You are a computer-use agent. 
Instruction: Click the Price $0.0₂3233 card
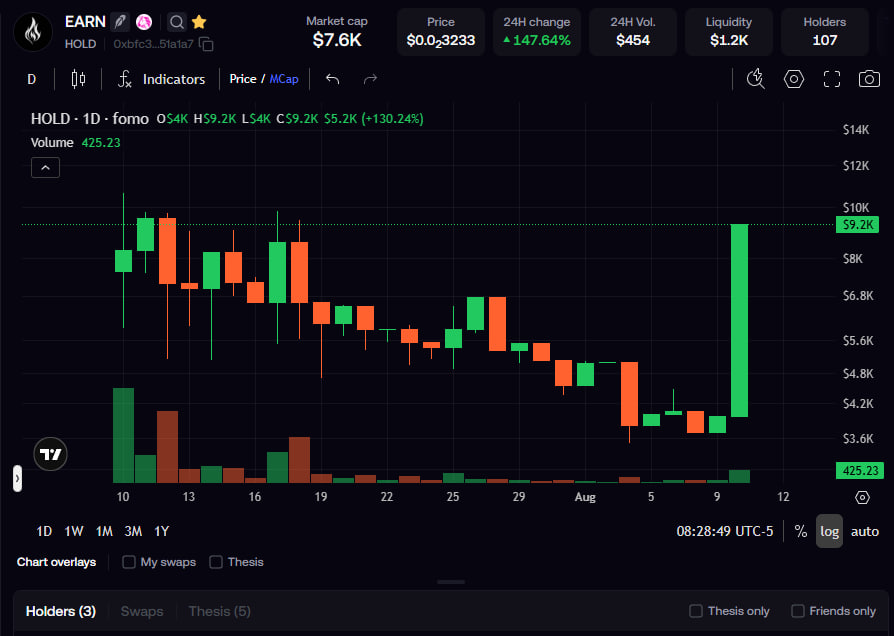(x=441, y=32)
